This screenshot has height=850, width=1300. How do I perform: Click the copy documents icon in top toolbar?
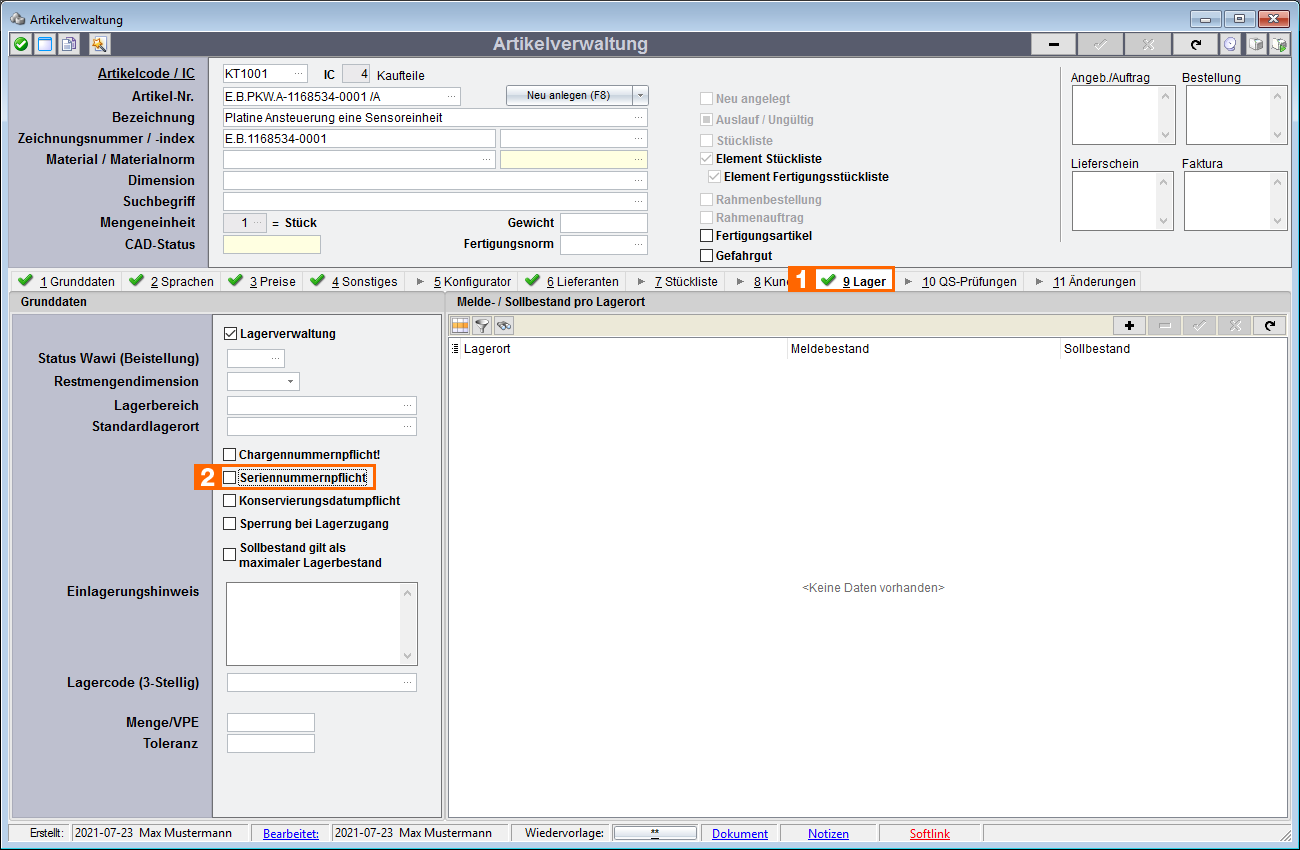(69, 44)
